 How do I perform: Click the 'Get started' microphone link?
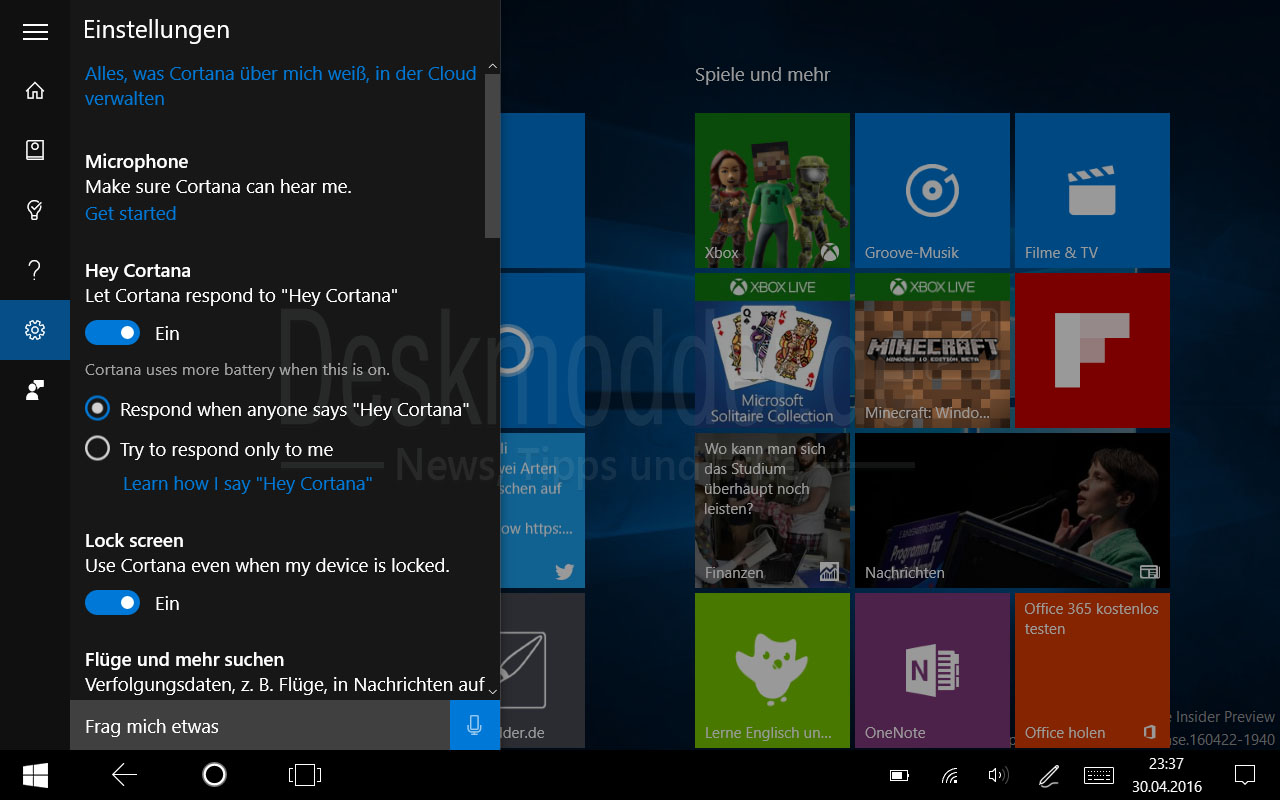coord(130,213)
